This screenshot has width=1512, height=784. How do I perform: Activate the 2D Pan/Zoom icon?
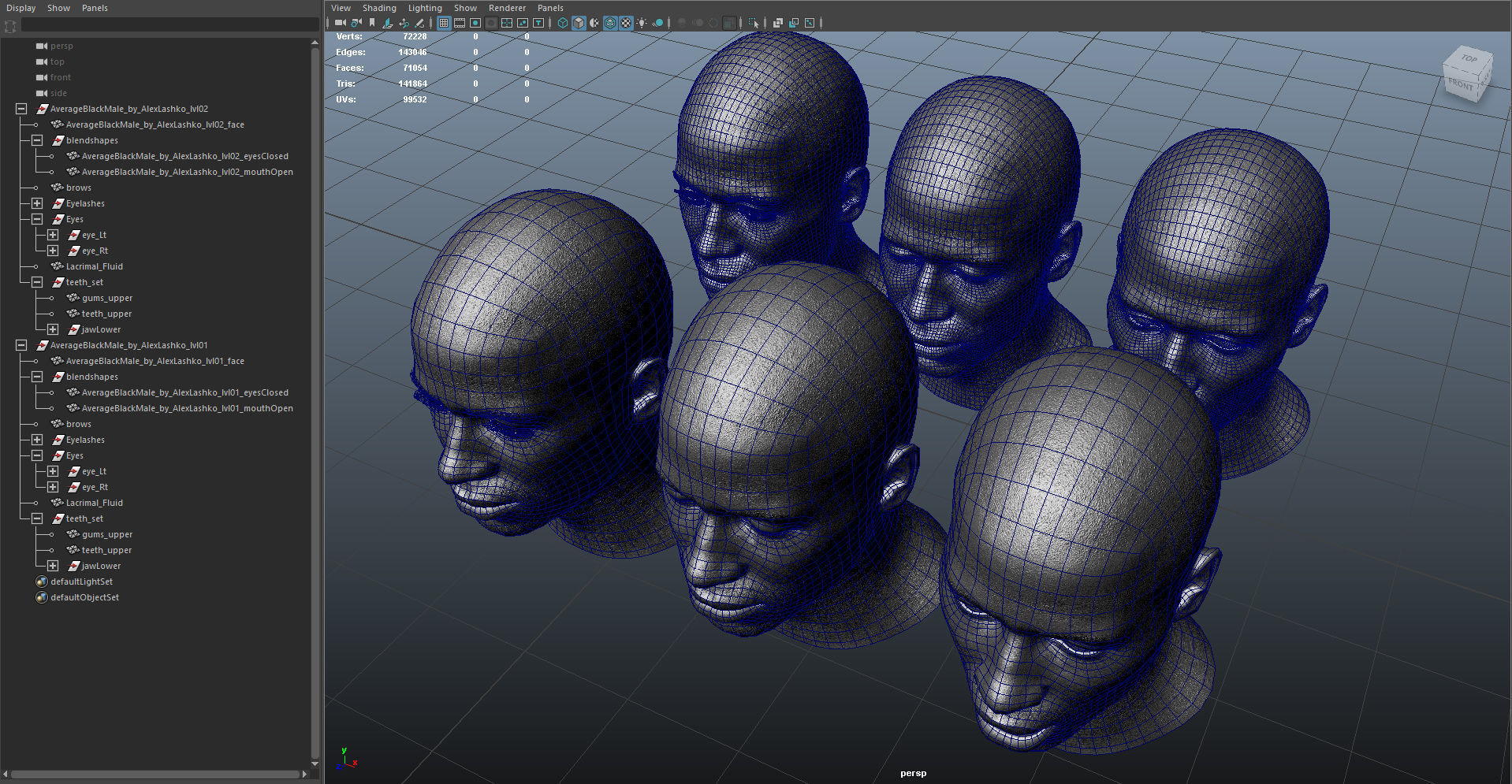[404, 23]
